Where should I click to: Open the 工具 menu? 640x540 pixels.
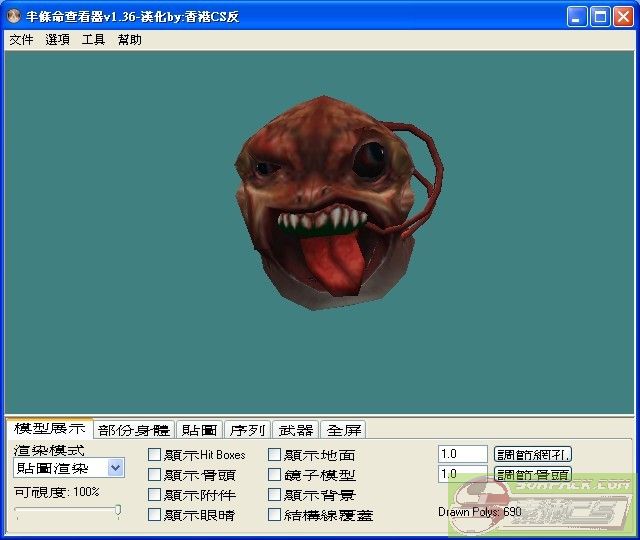pyautogui.click(x=93, y=40)
